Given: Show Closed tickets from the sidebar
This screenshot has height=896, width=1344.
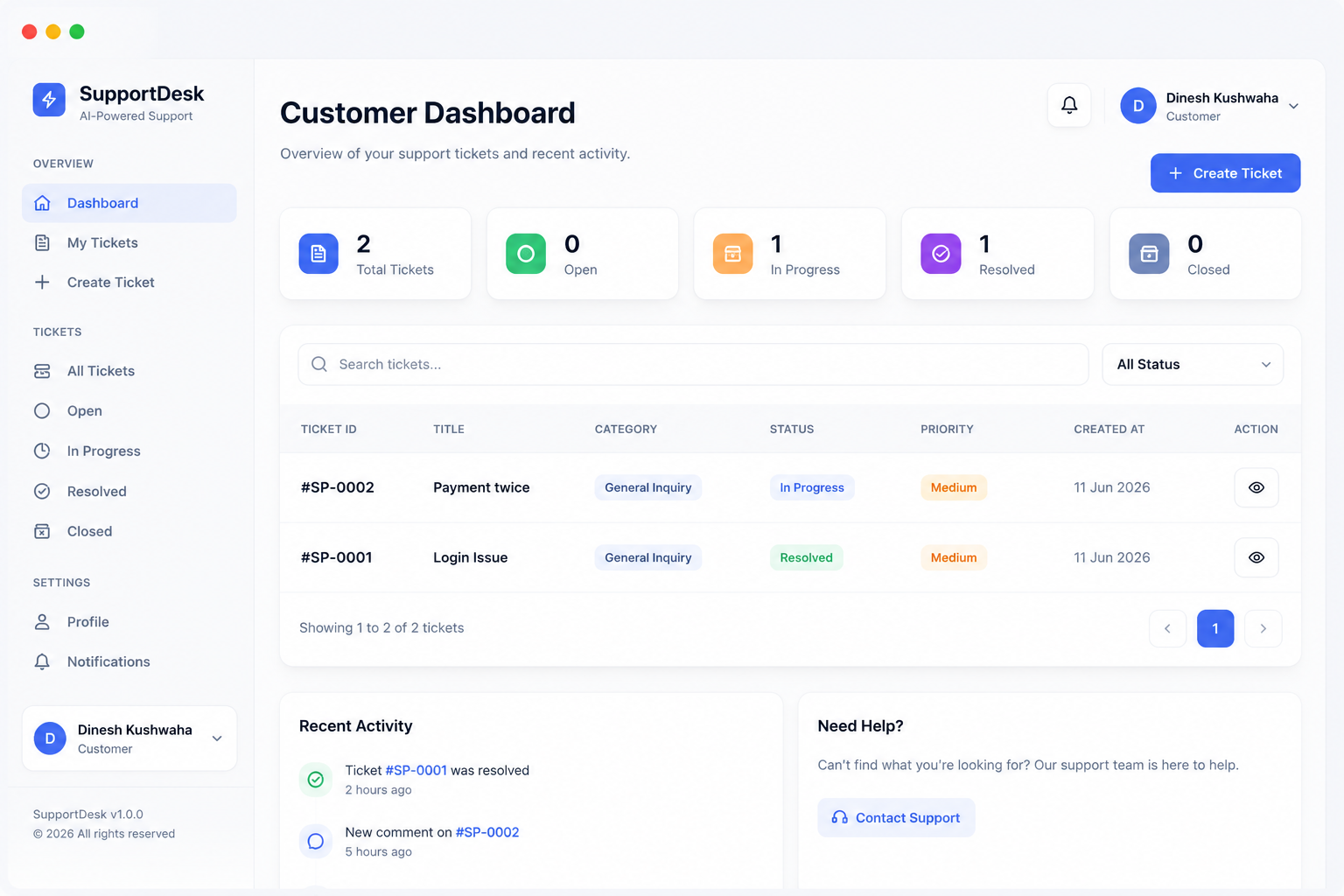Looking at the screenshot, I should 129,531.
